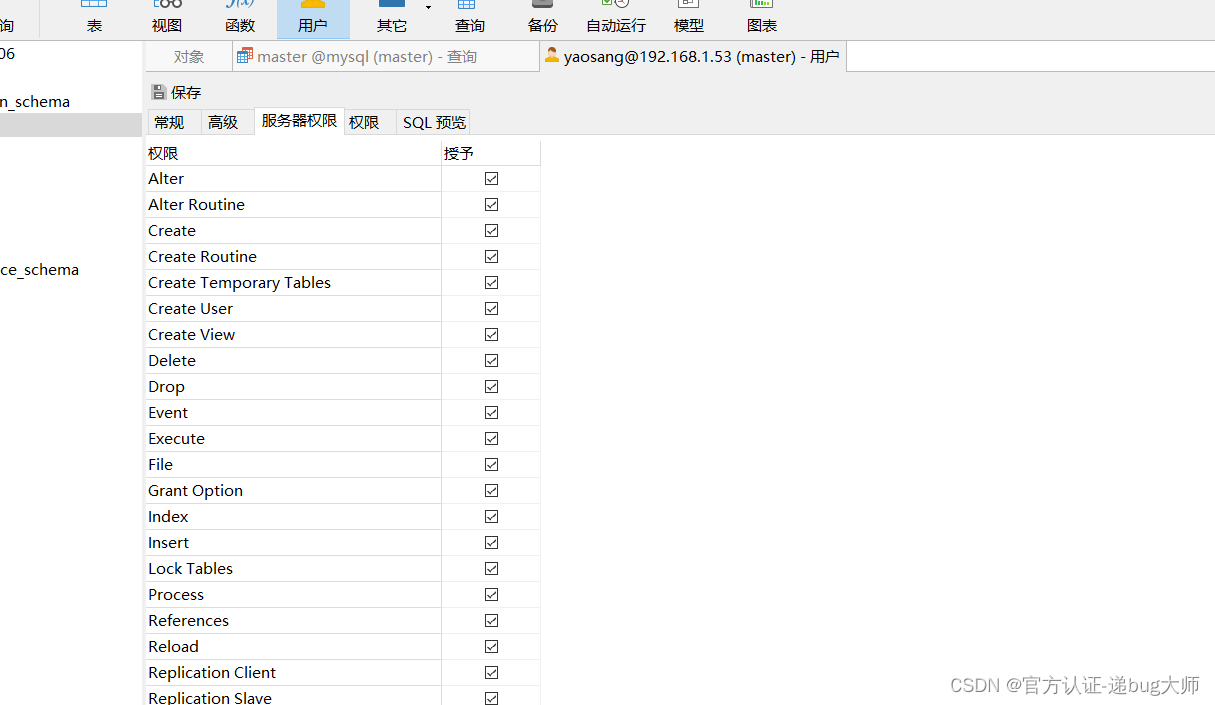
Task: Select the Replication Client row label
Action: click(212, 673)
